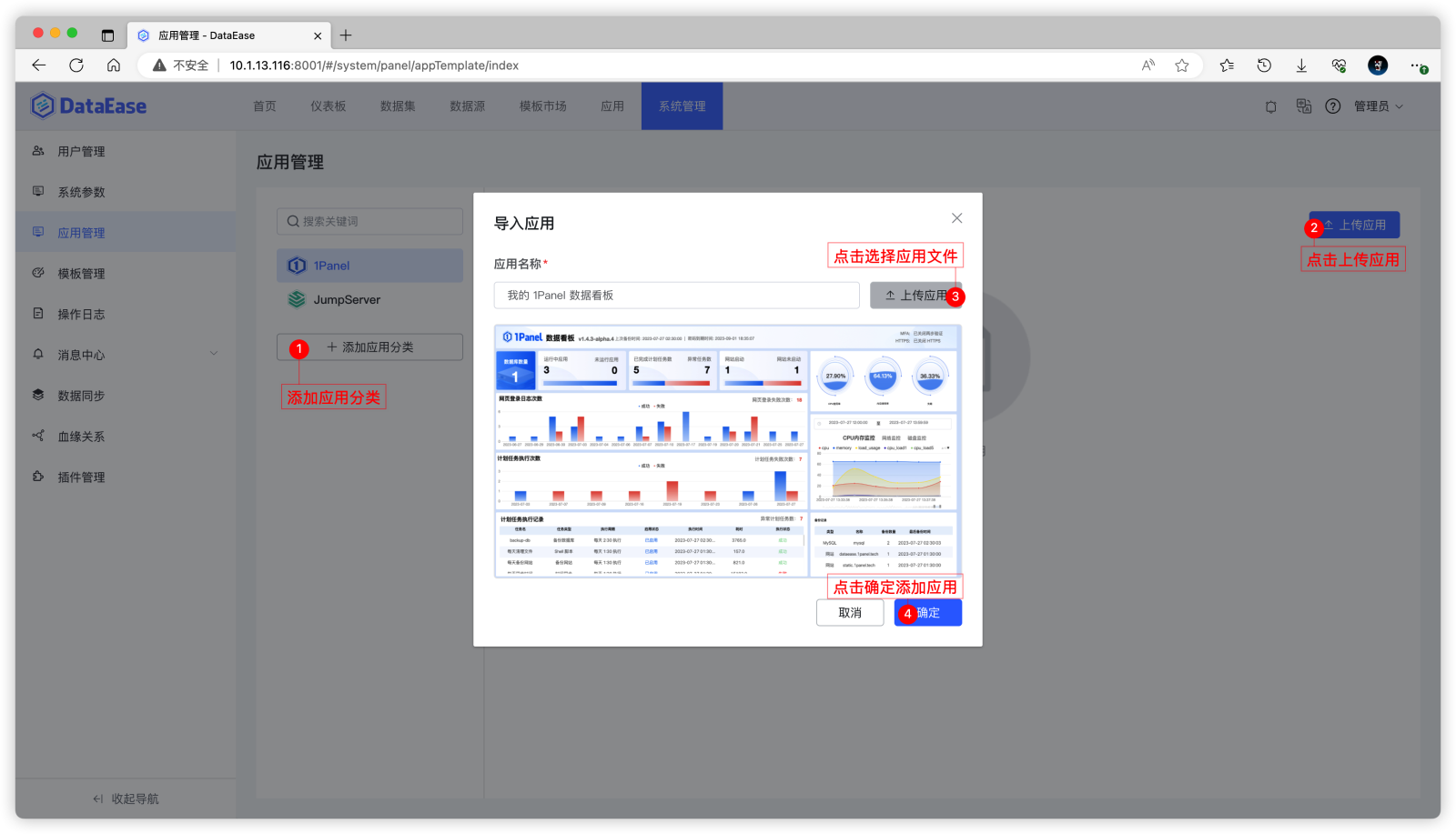Reload the page with refresh icon

76,65
